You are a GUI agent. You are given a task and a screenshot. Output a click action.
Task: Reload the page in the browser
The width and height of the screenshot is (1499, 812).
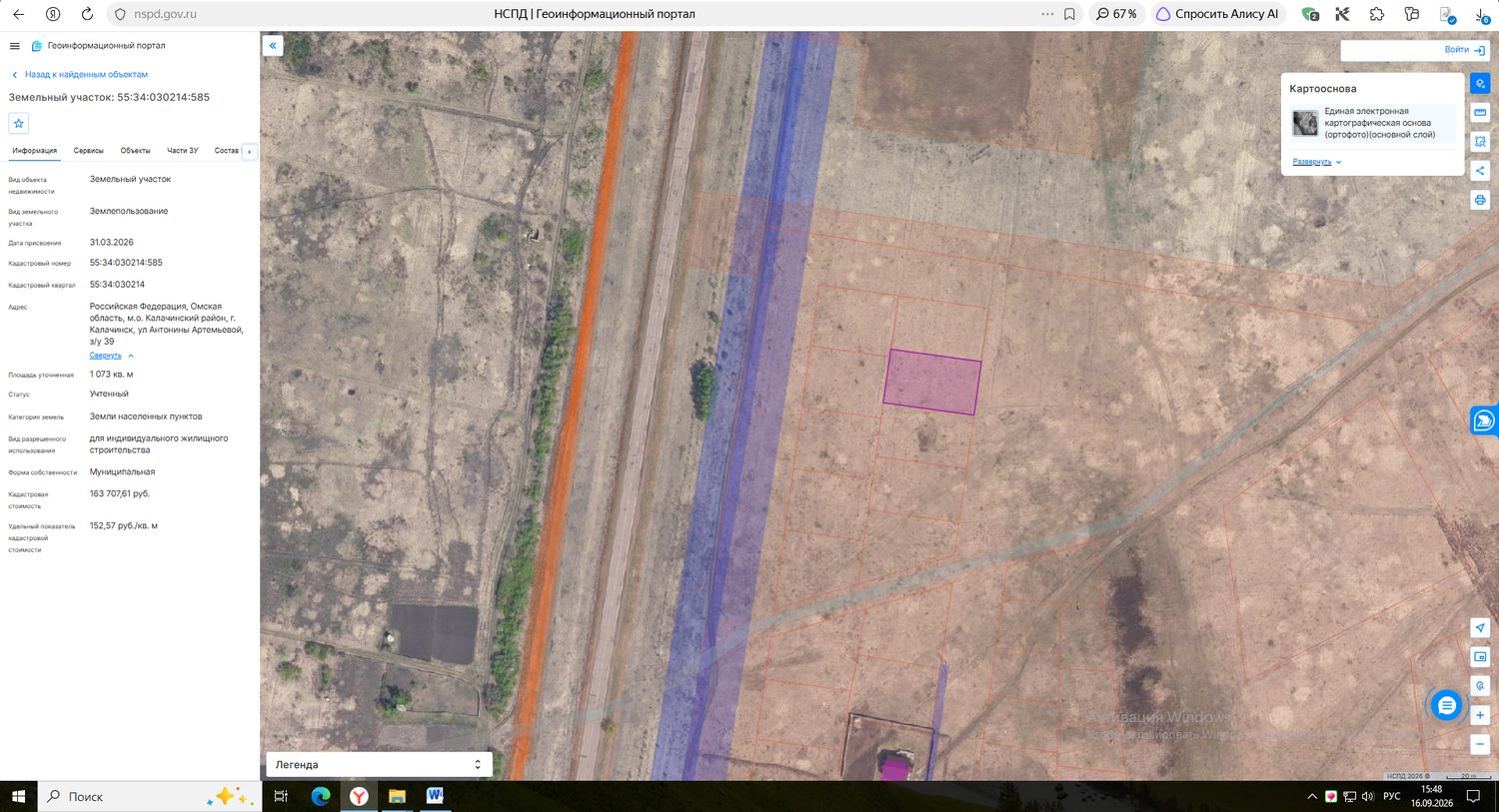[87, 14]
